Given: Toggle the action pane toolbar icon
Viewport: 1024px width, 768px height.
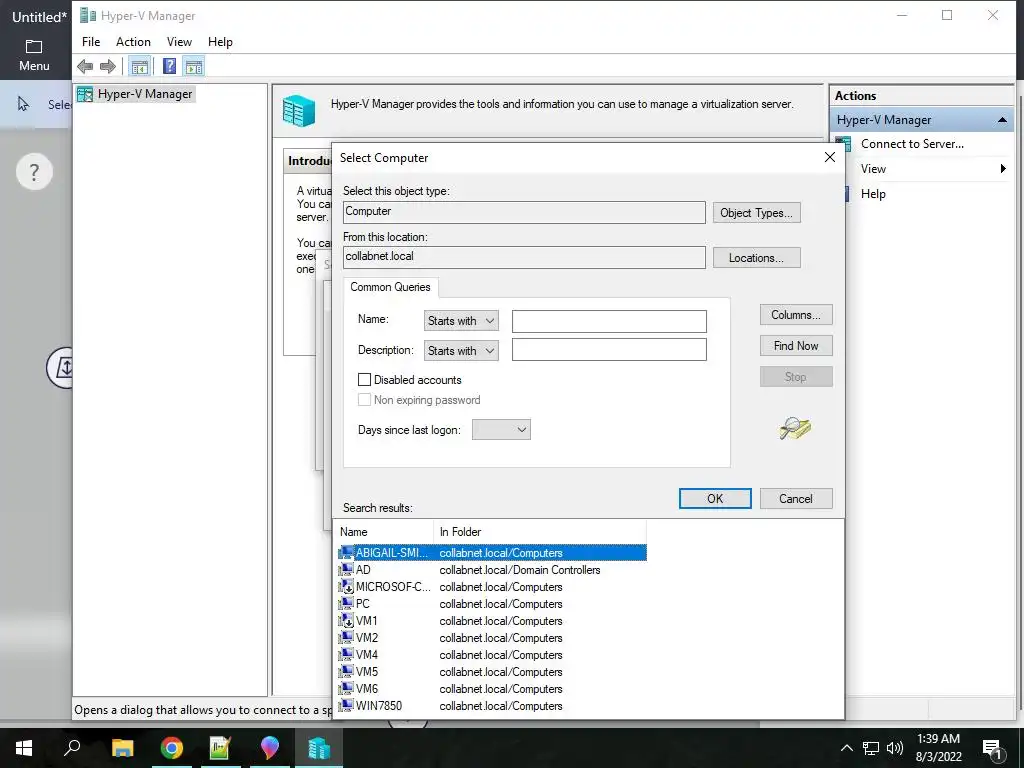Looking at the screenshot, I should [194, 66].
